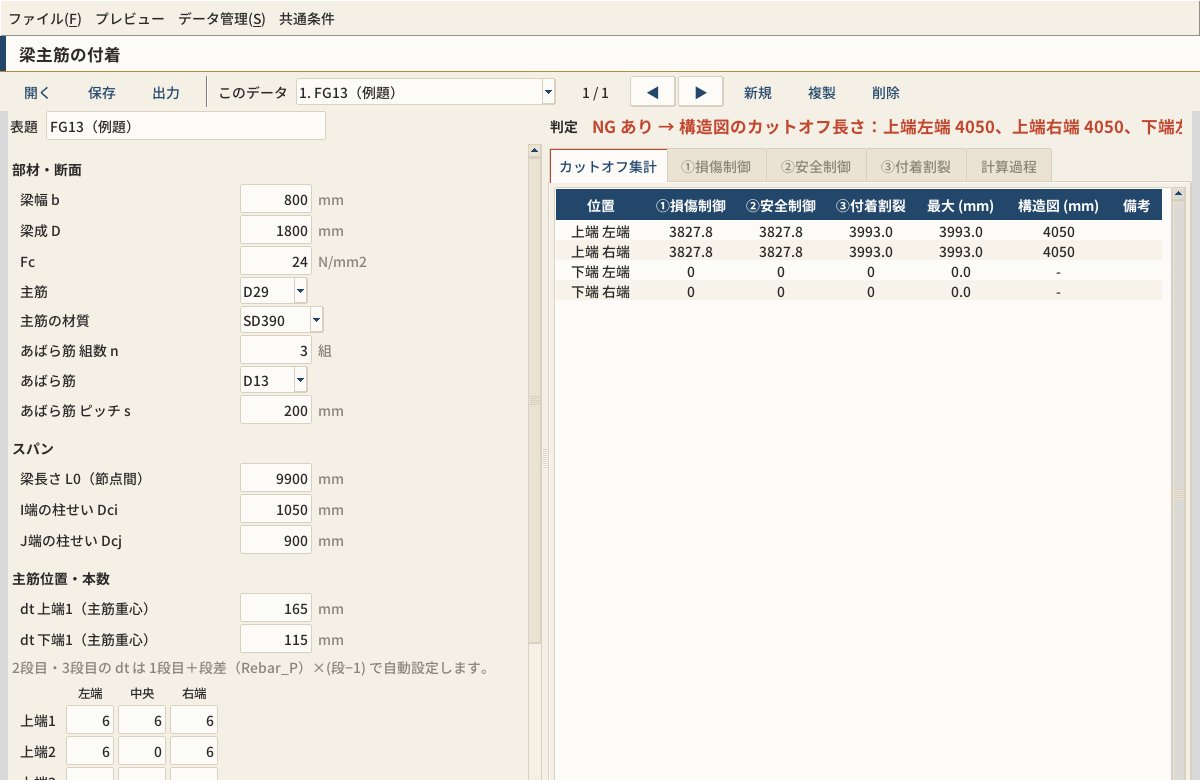Screen dimensions: 1200x780
Task: Switch to the ①損傷制御 tab
Action: (x=716, y=167)
